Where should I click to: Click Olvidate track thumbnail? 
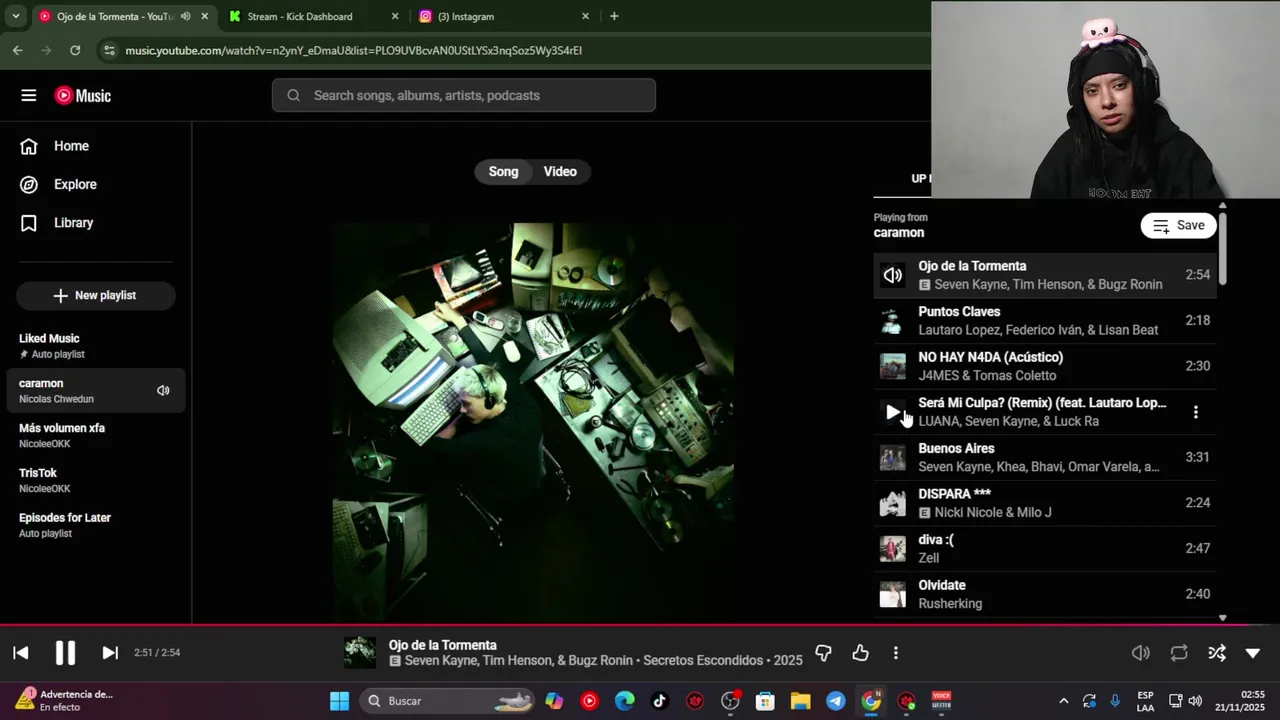click(x=893, y=594)
